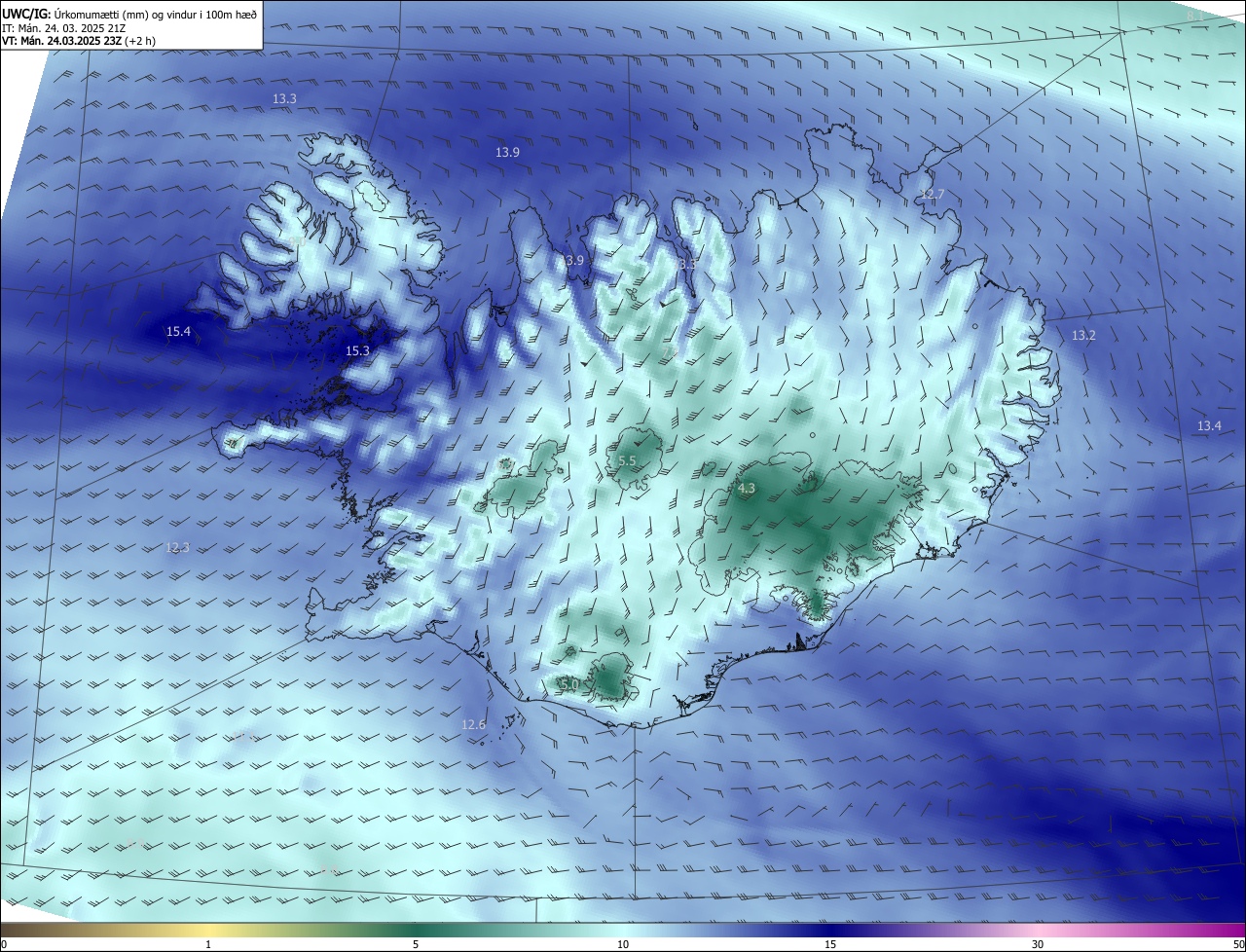Click the 5.0 value label near the south coast
Viewport: 1246px width, 952px height.
point(569,685)
